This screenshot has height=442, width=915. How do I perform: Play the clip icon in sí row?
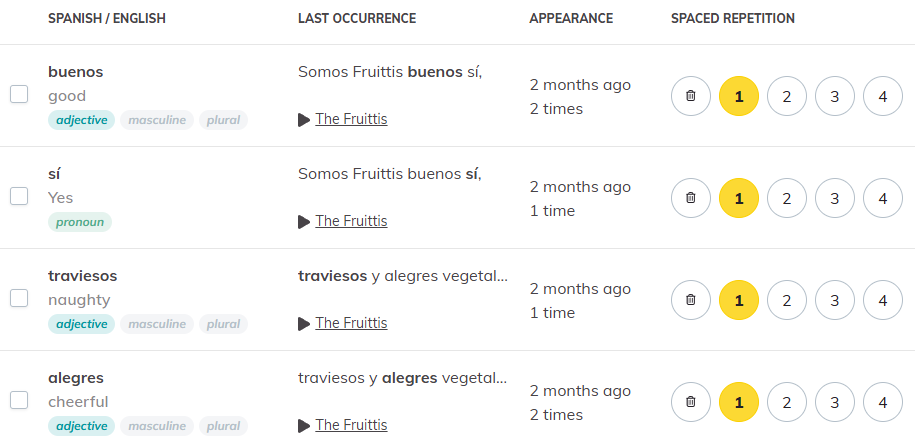[303, 222]
